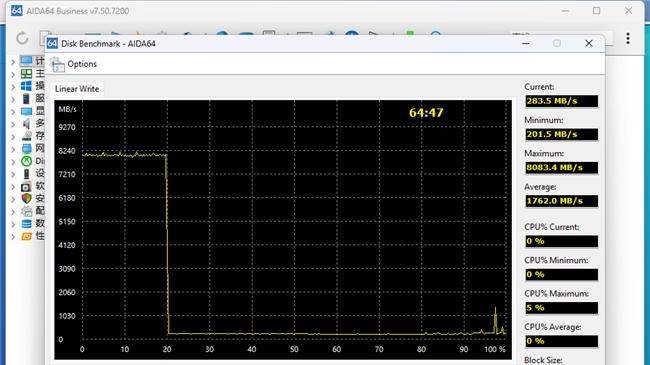The height and width of the screenshot is (365, 650).
Task: Click the Display (显) monitor tree icon
Action: 27,111
